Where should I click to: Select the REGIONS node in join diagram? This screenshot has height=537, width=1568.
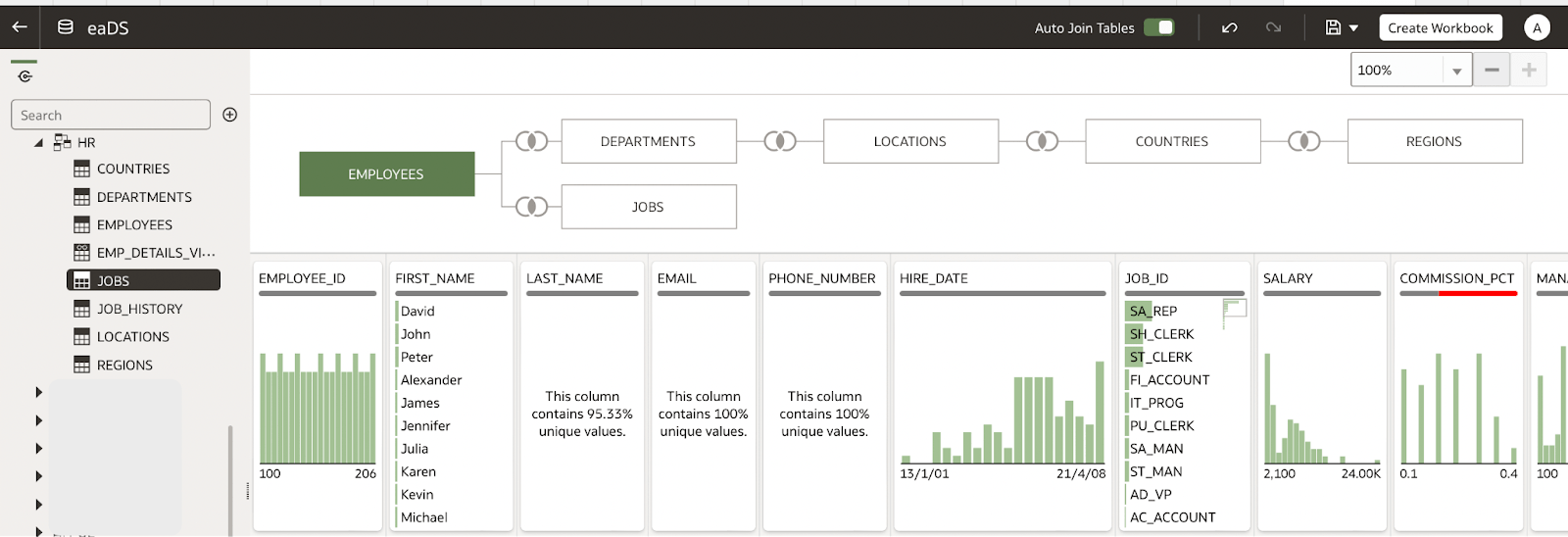pos(1435,141)
